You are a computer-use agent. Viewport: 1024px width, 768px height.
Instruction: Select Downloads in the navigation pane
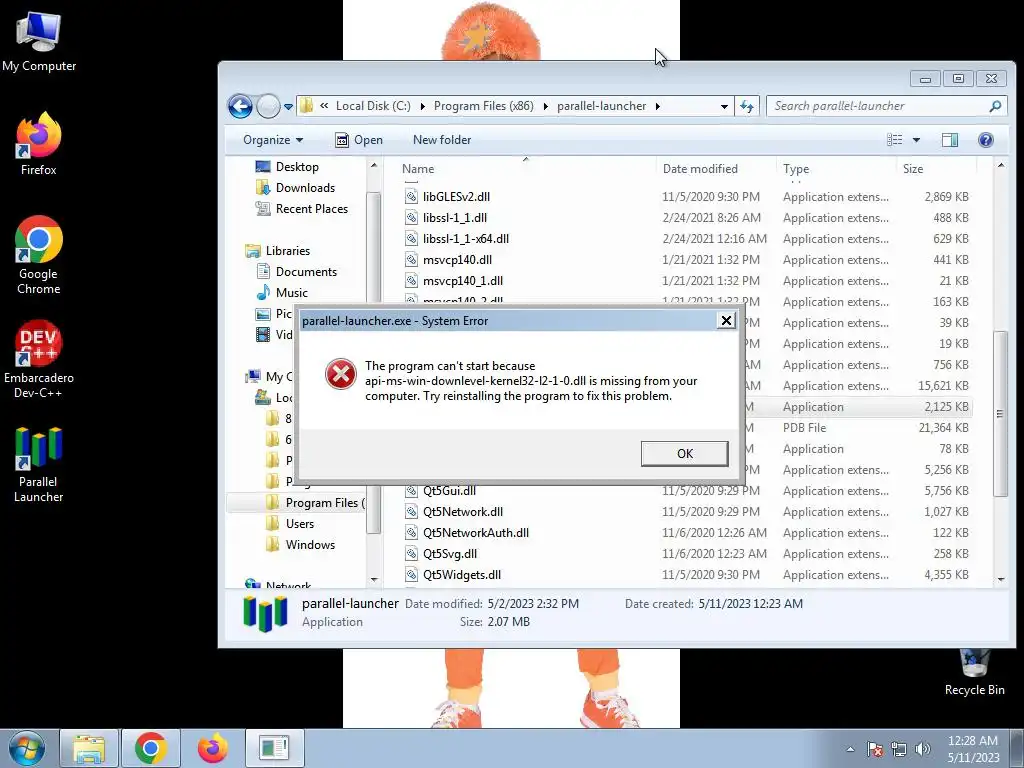tap(295, 187)
